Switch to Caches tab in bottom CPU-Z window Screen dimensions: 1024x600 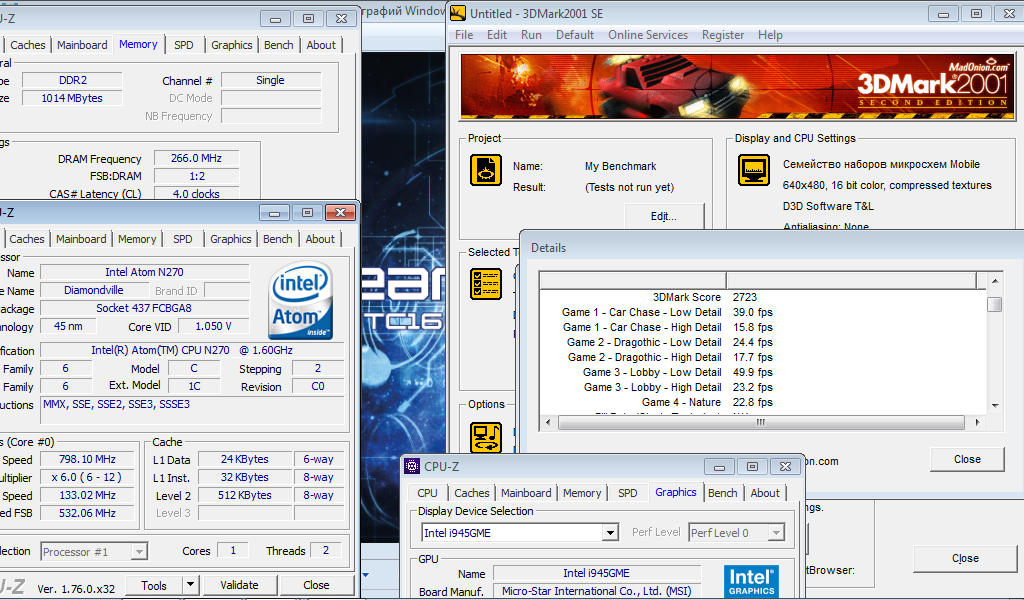click(472, 493)
